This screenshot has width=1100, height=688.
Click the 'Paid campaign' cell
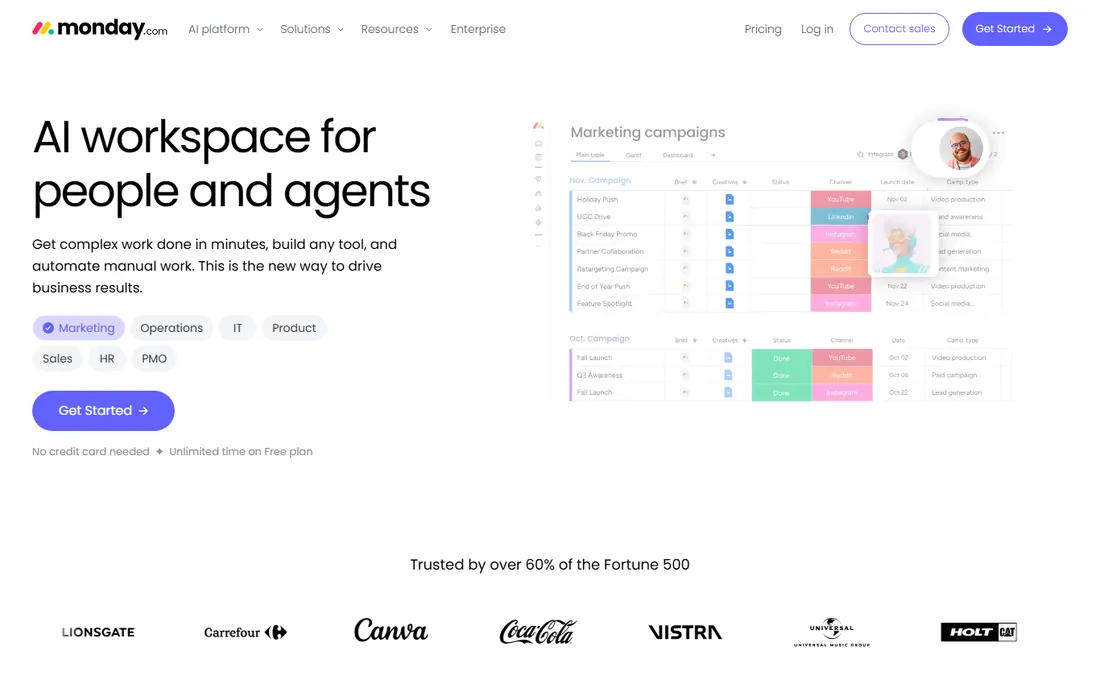click(x=954, y=375)
